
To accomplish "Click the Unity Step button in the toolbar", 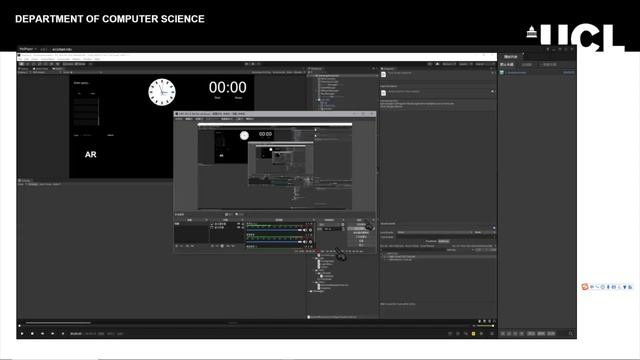I will click(258, 64).
